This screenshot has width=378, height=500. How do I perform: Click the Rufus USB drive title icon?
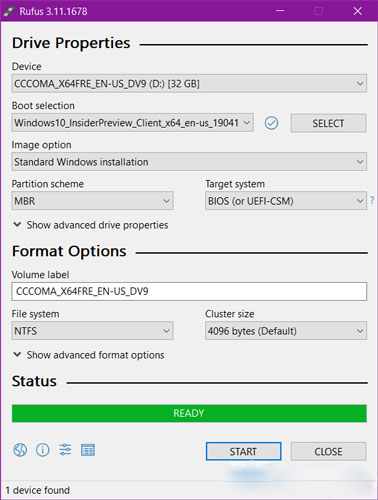(8, 11)
